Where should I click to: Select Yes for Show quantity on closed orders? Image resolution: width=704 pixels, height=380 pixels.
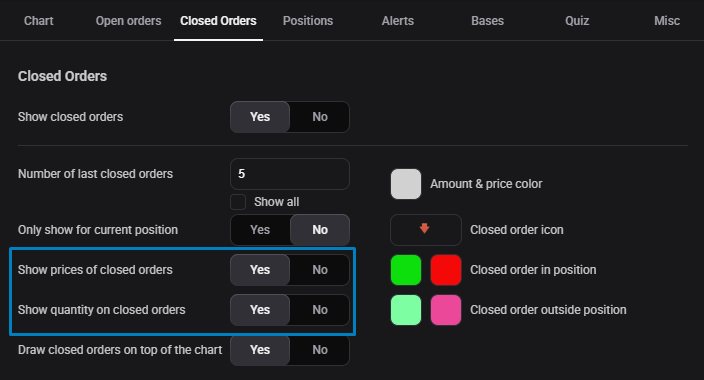(x=260, y=310)
